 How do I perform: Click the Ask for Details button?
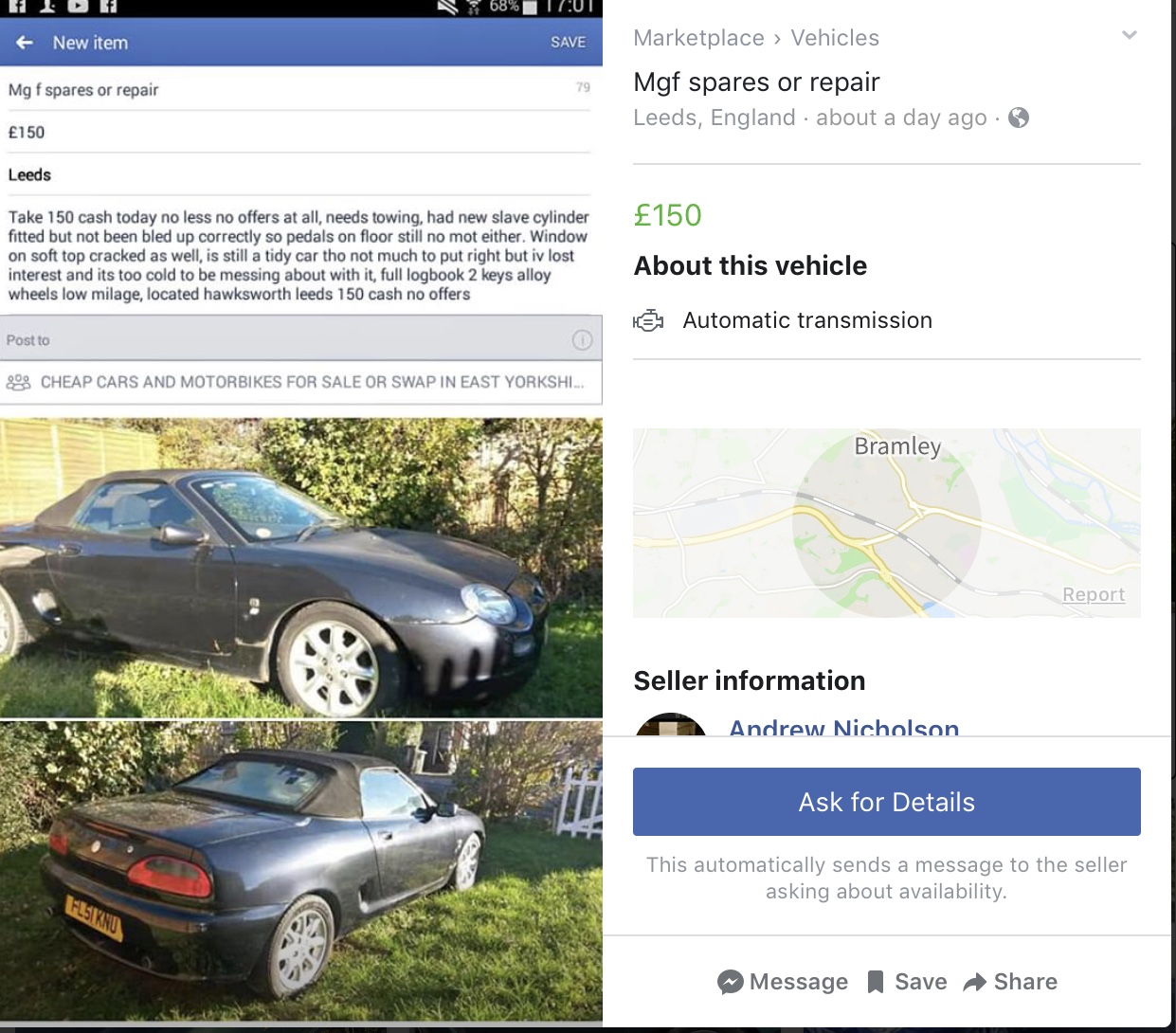pyautogui.click(x=886, y=802)
